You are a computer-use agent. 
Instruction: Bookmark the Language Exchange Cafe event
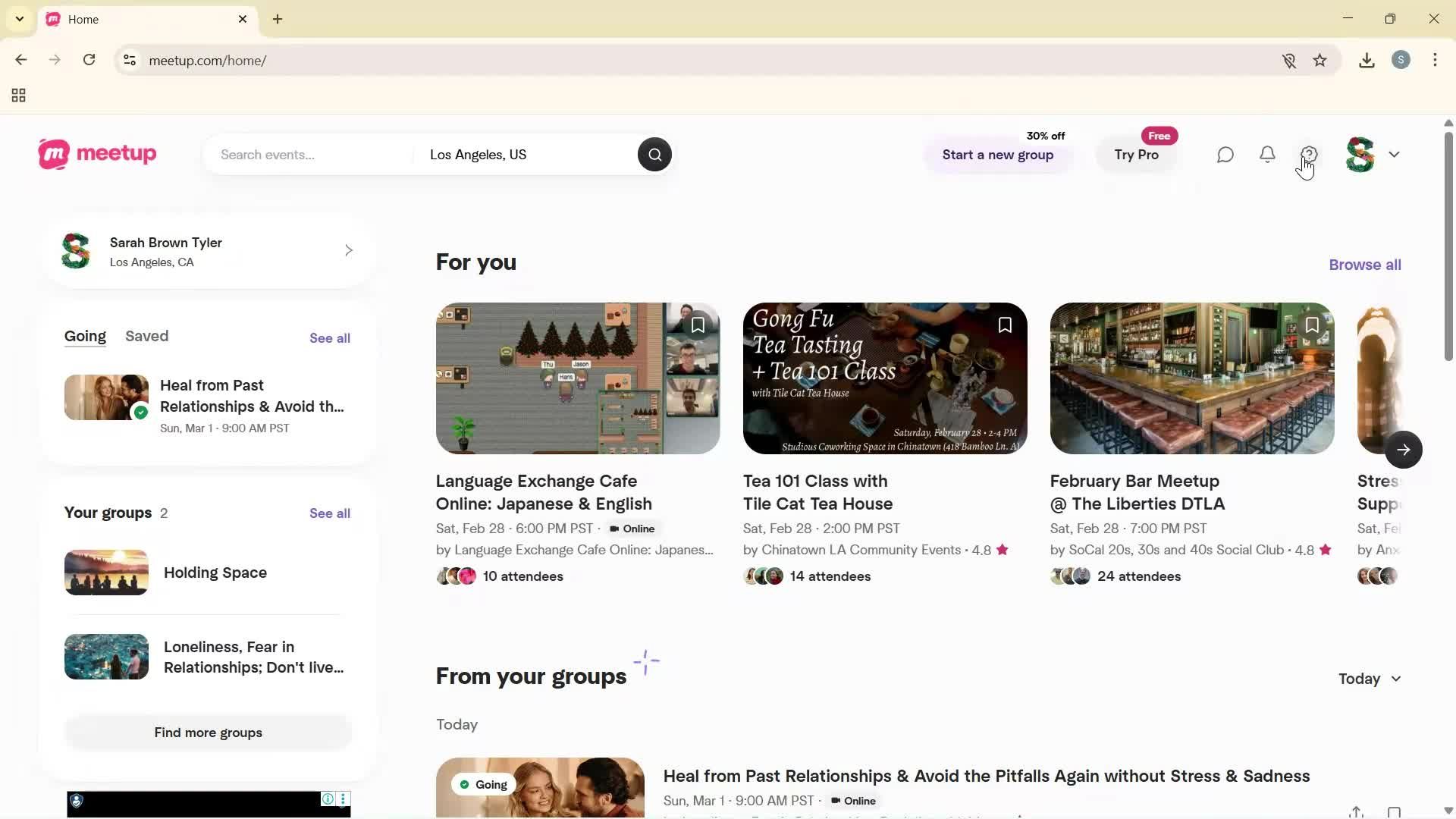click(698, 325)
